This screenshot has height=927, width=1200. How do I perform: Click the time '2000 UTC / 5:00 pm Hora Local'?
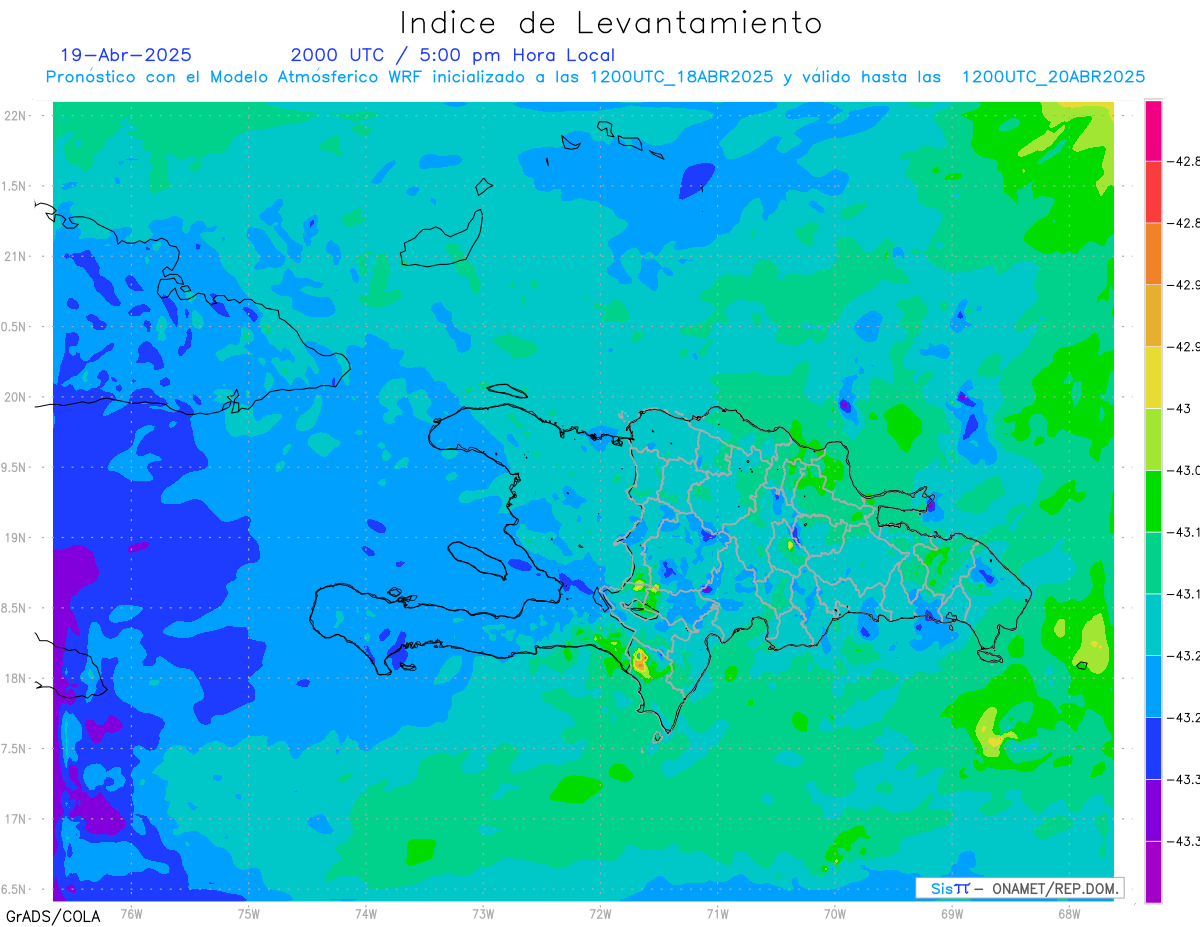coord(452,55)
